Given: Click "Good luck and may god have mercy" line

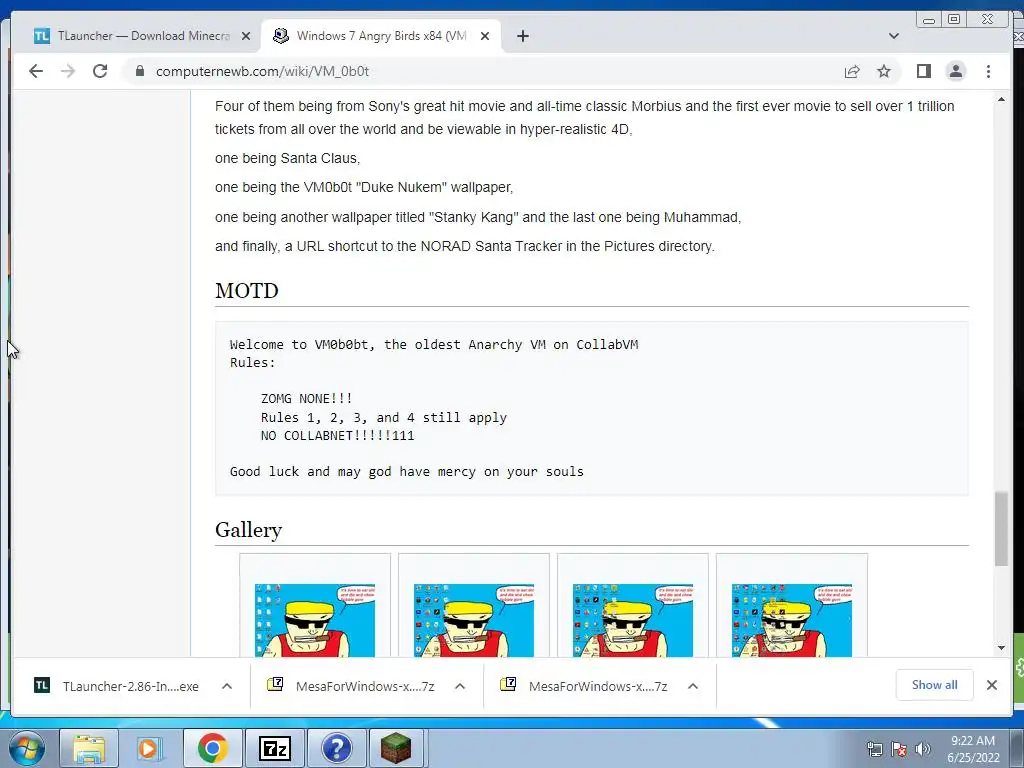Looking at the screenshot, I should [x=407, y=472].
